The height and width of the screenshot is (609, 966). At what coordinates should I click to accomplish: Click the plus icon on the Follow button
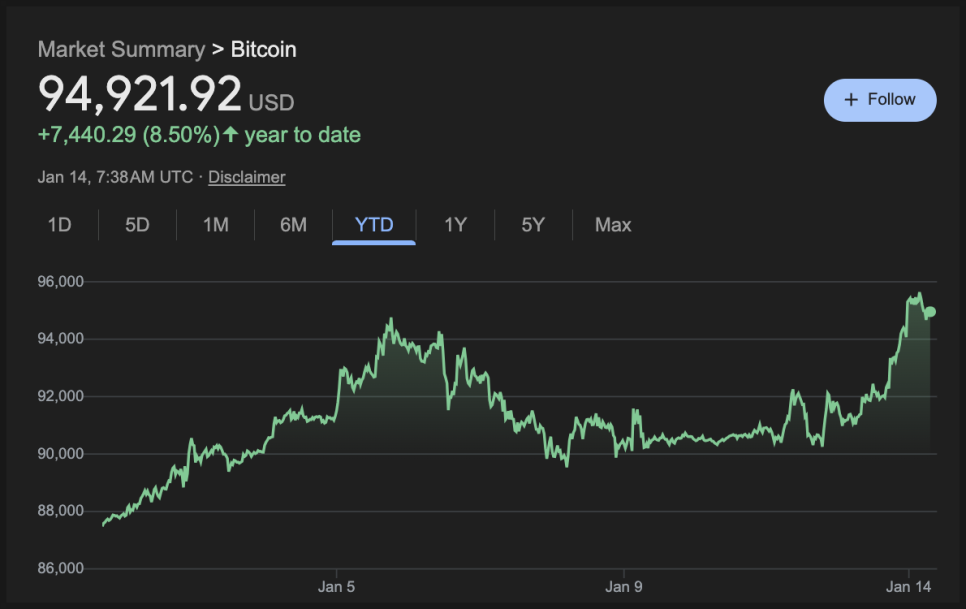851,100
